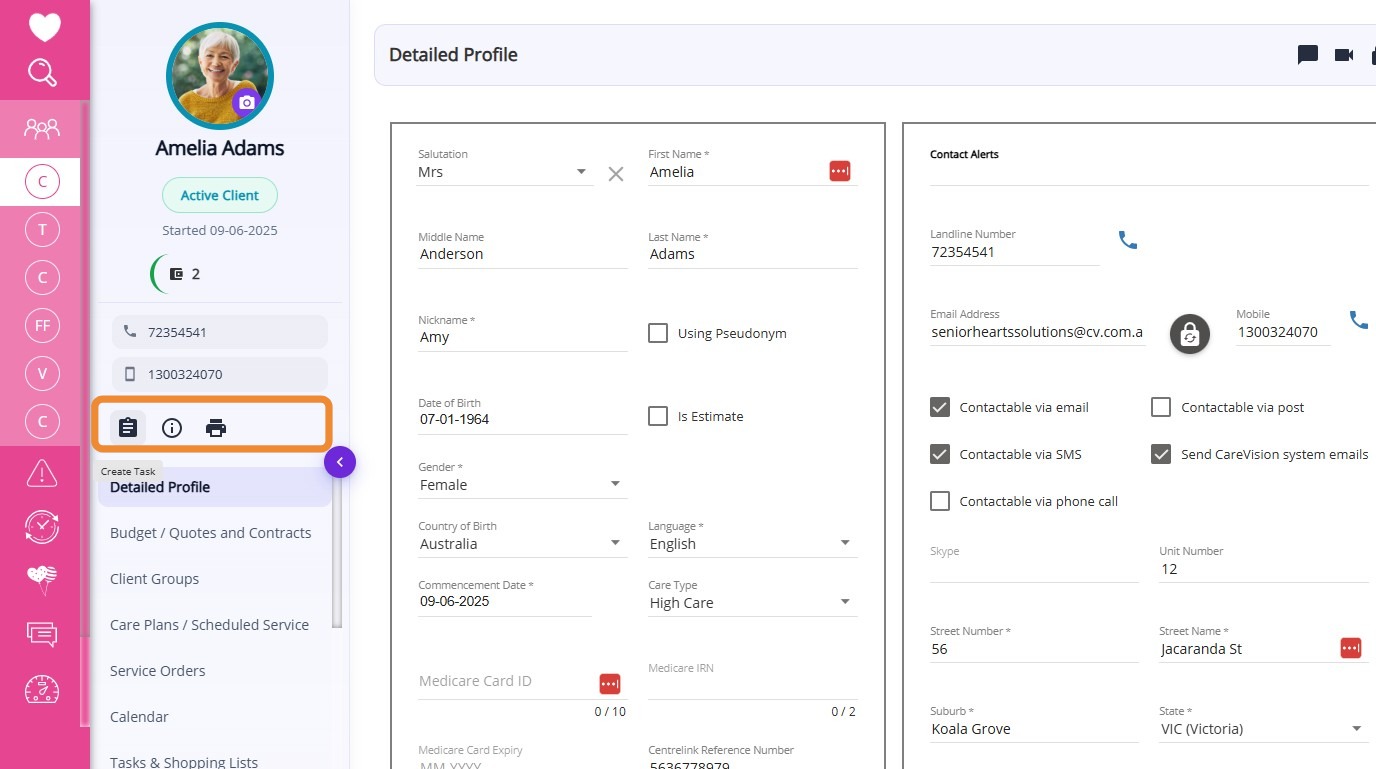Go to Service Orders section
This screenshot has width=1376, height=769.
click(x=157, y=671)
